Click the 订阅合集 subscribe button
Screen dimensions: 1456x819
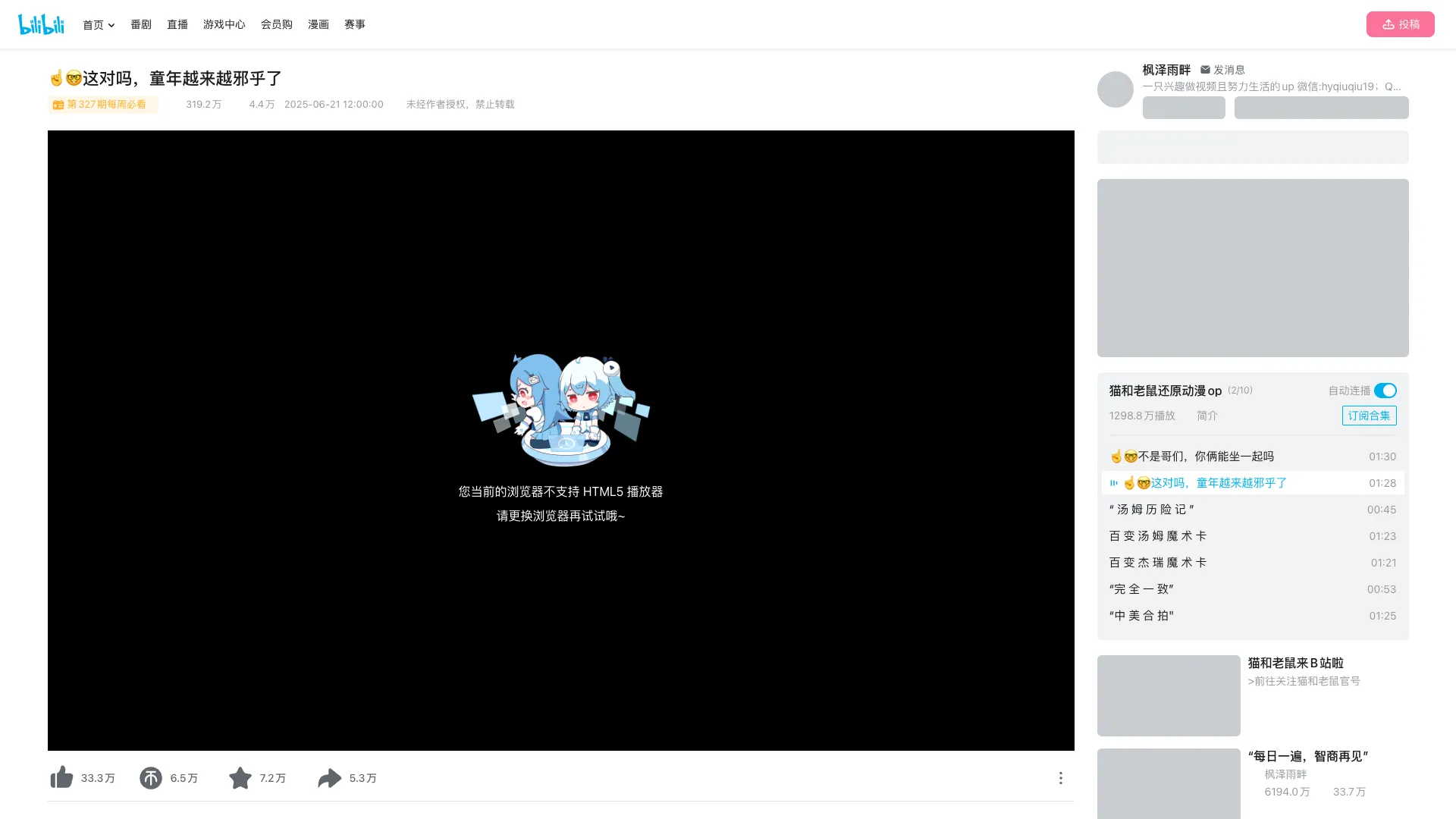coord(1369,416)
